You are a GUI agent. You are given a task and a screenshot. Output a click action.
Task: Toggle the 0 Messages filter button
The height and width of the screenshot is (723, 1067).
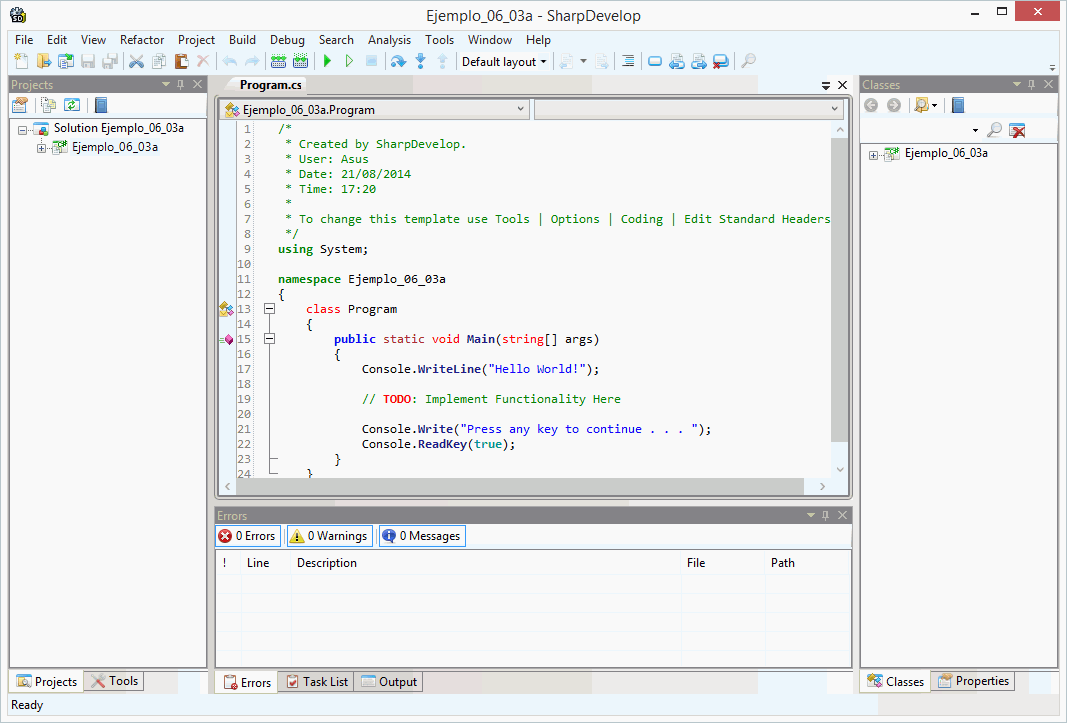422,536
